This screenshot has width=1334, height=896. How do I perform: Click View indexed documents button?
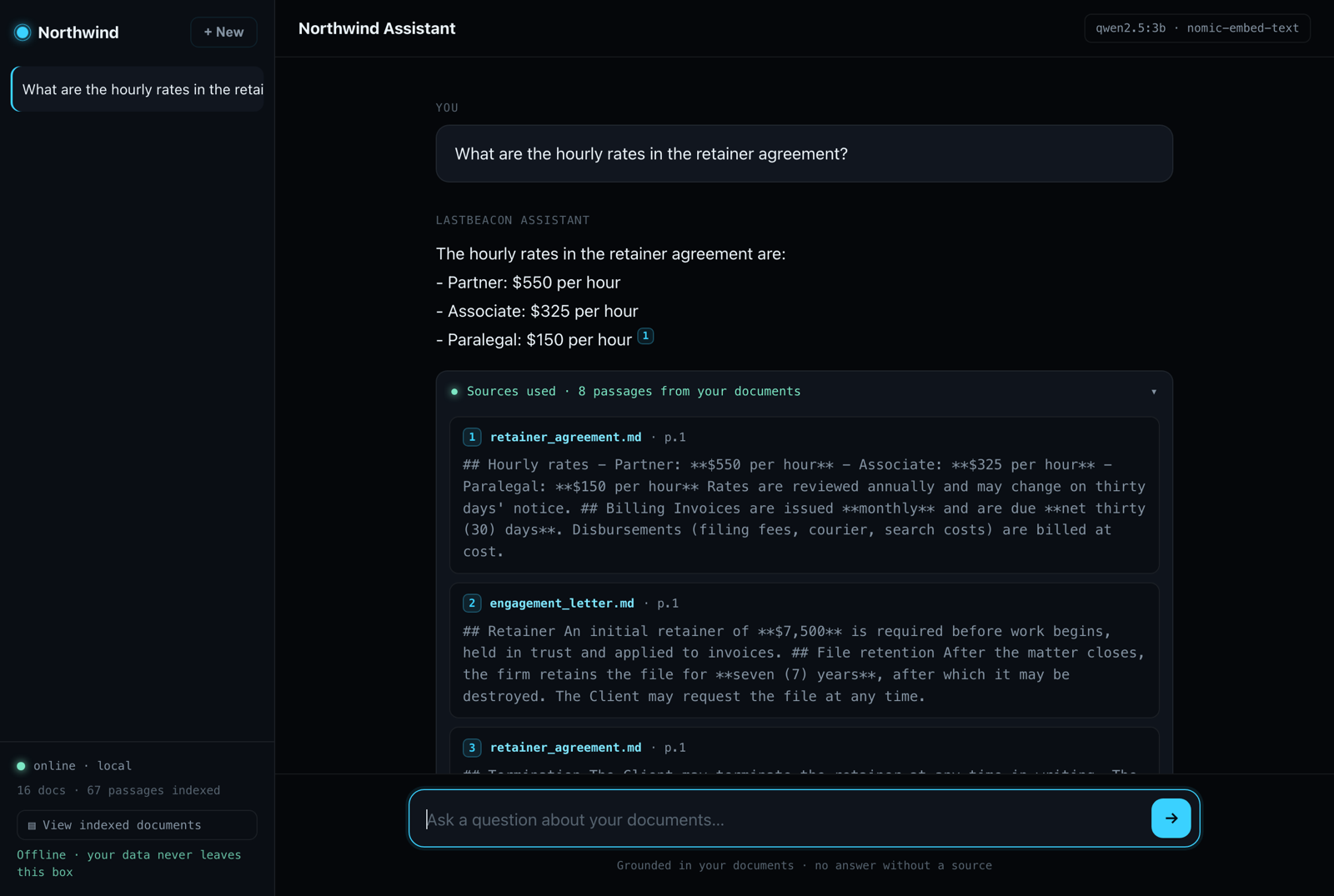[x=137, y=825]
